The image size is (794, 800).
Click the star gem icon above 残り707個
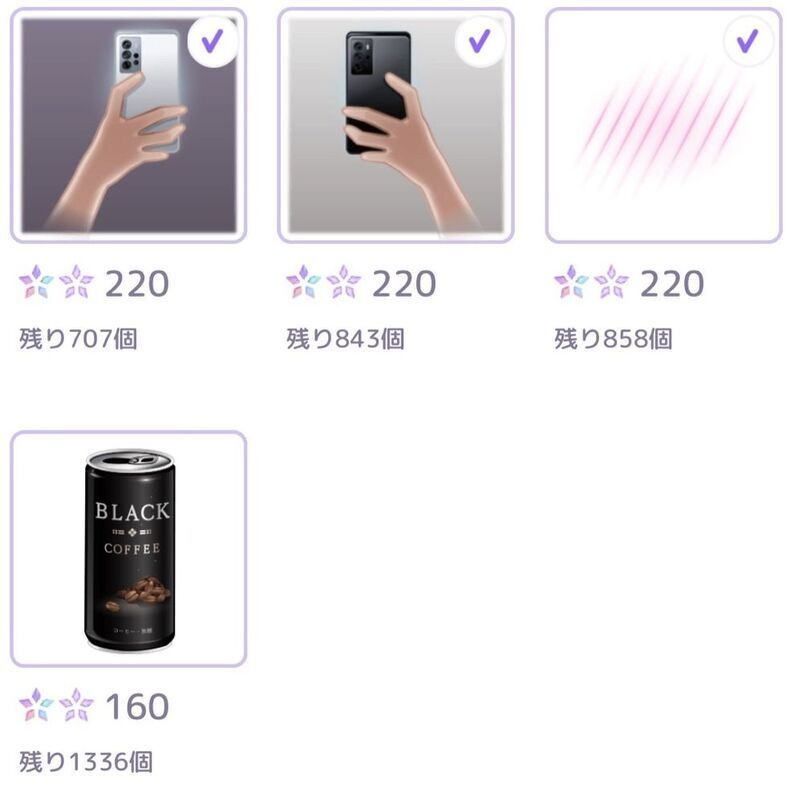tap(56, 283)
